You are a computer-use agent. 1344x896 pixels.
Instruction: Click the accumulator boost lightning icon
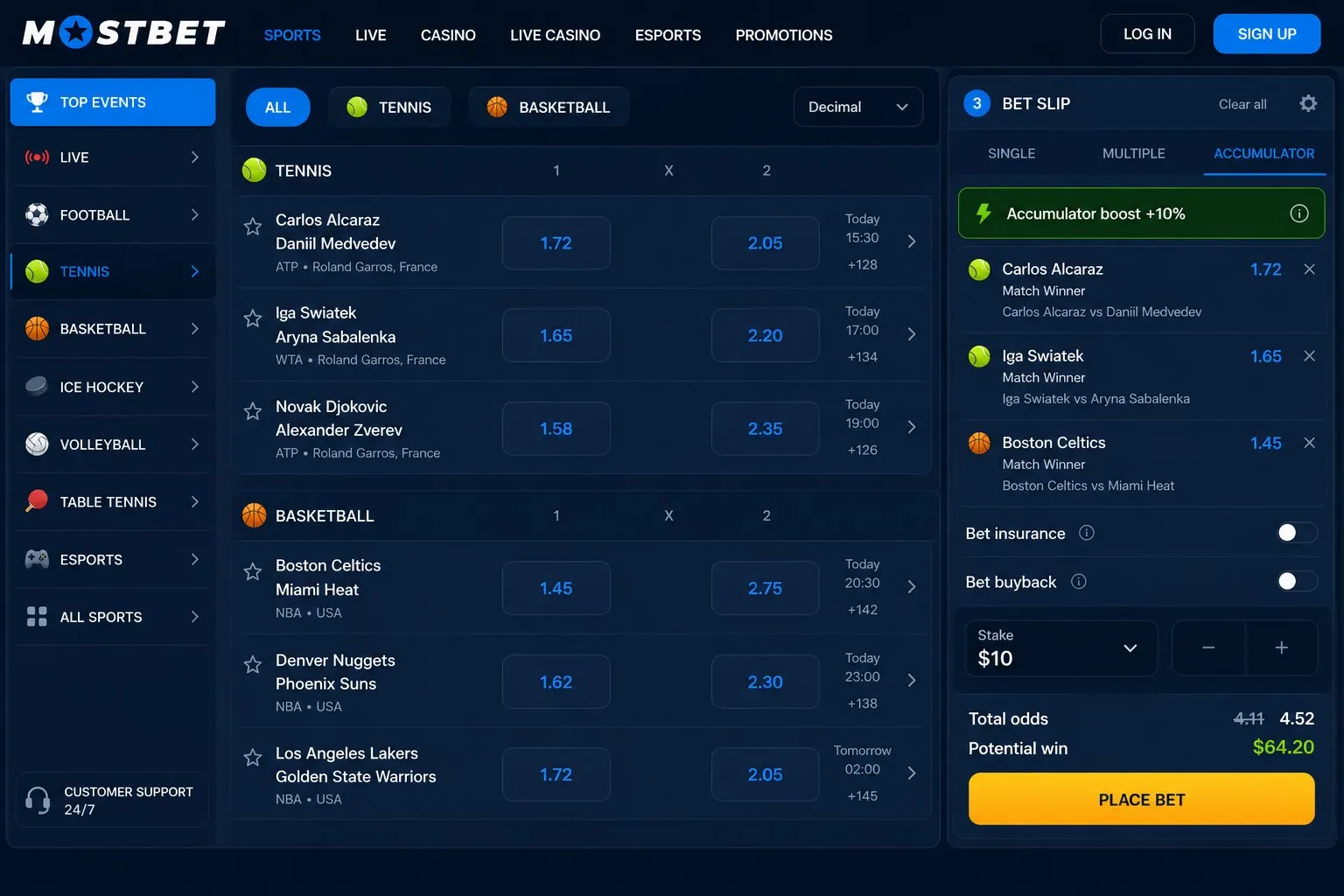(x=984, y=213)
